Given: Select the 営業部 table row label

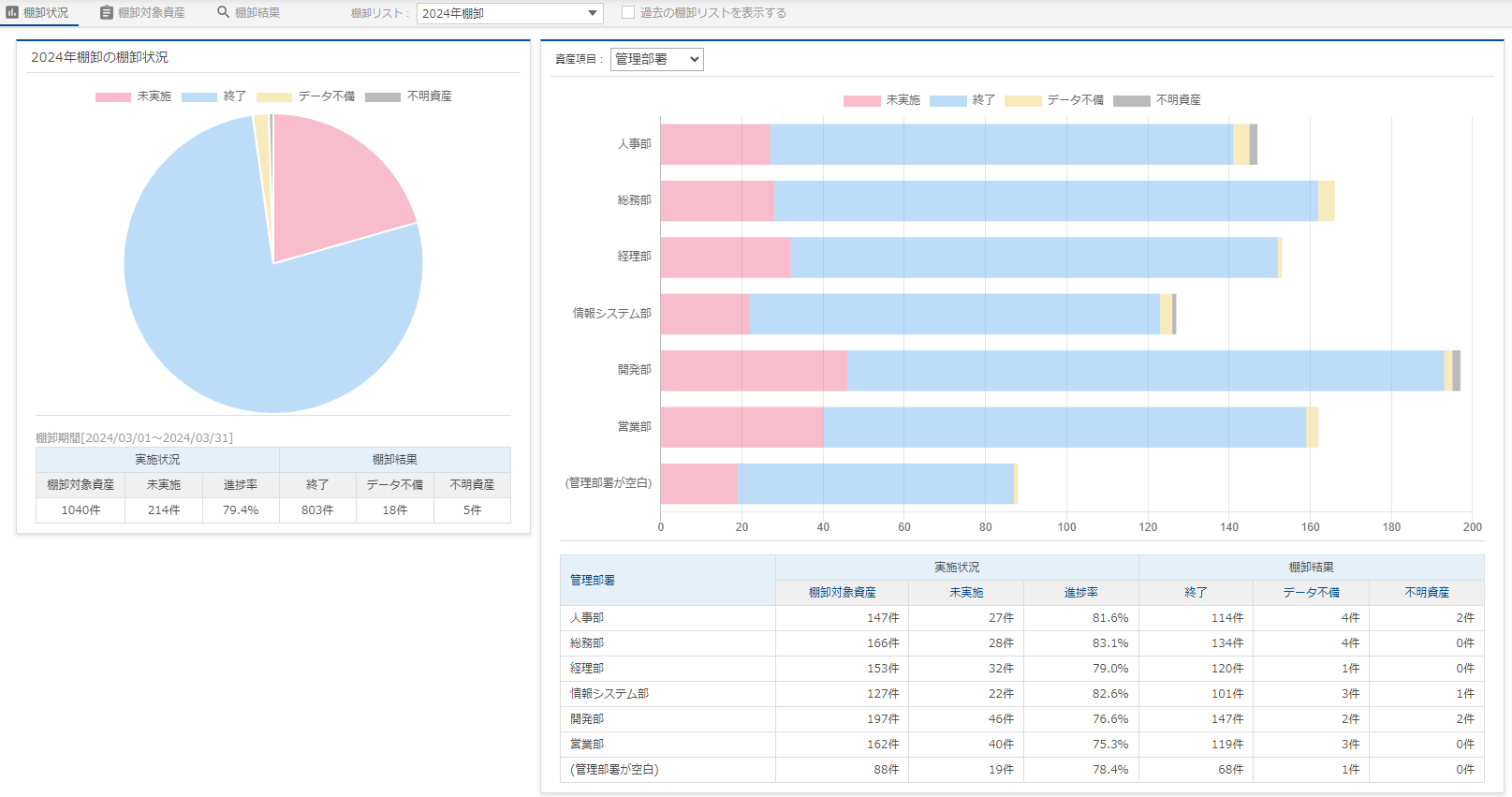Looking at the screenshot, I should pos(587,745).
